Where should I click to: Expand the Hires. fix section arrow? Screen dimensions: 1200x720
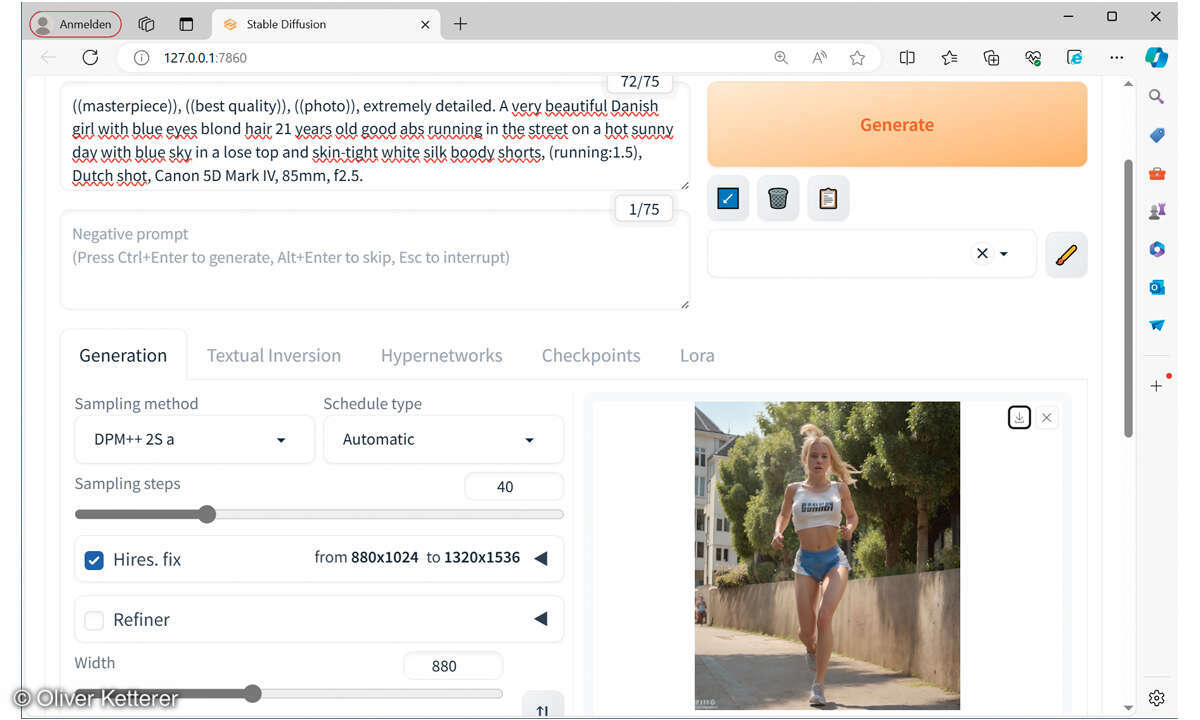[541, 558]
